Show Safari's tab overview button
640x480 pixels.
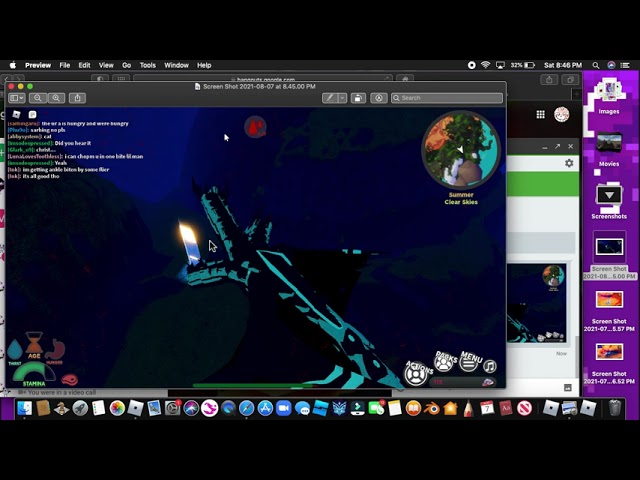[x=570, y=80]
